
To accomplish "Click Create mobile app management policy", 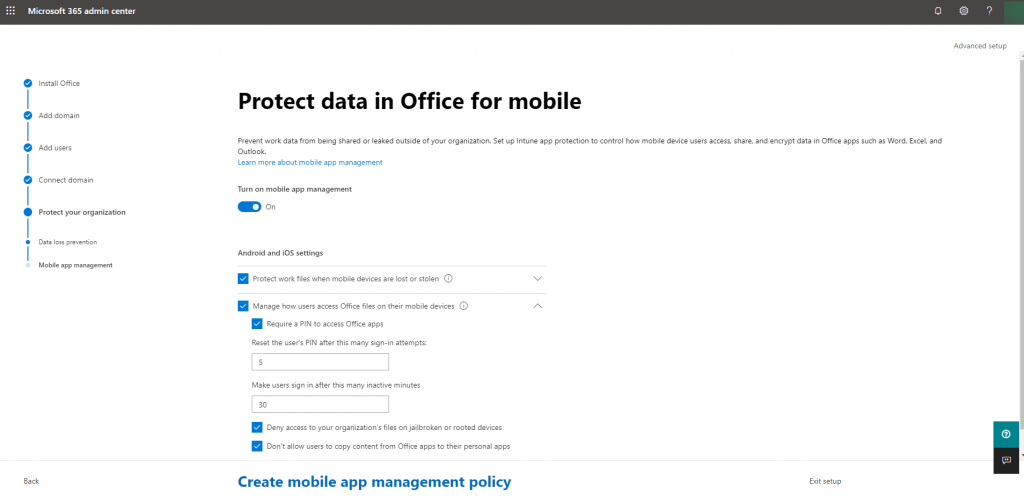I will pos(374,482).
